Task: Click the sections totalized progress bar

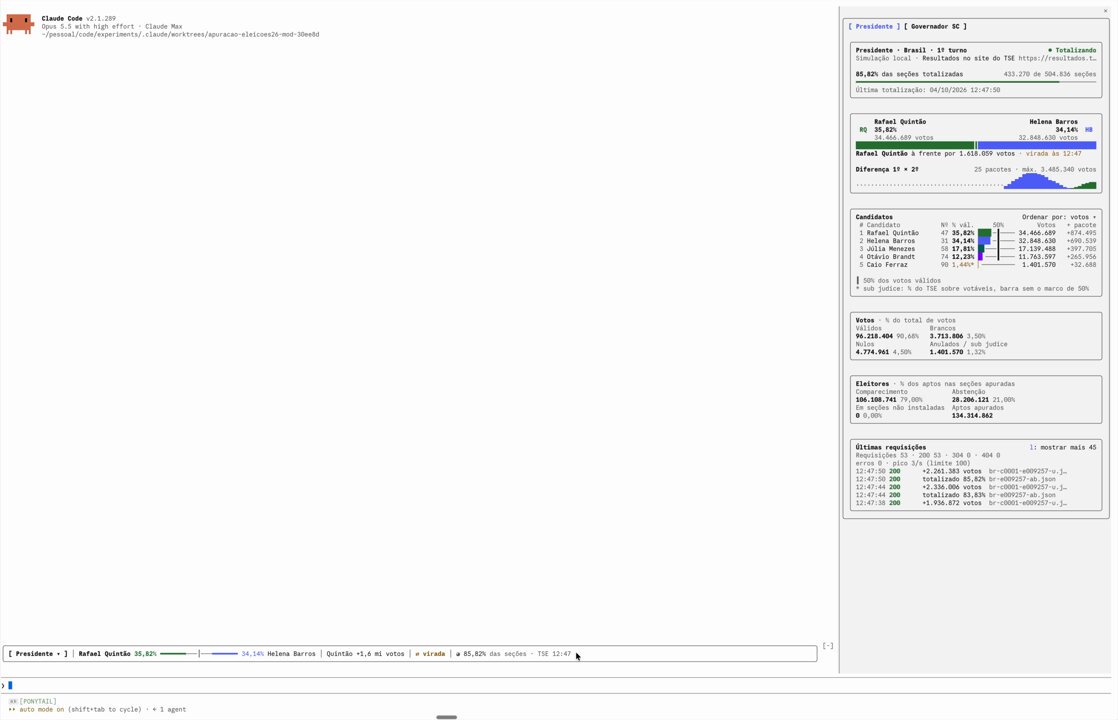Action: [976, 82]
